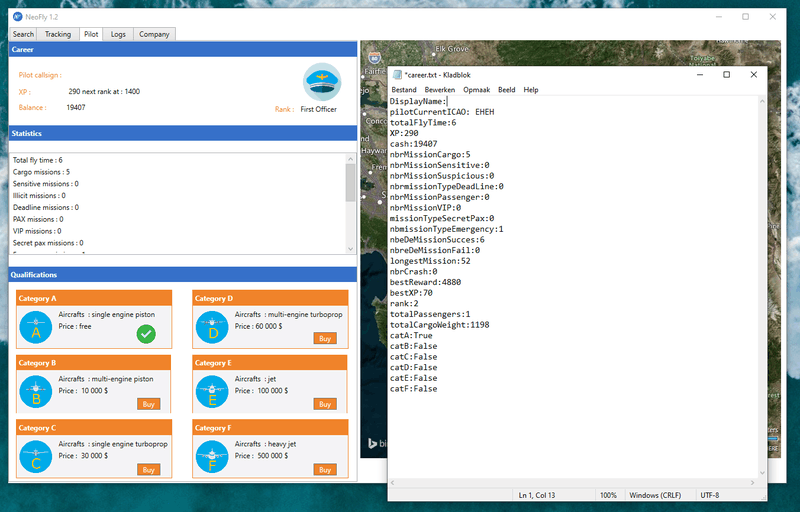Click the Category F plane icon
800x512 pixels.
pos(212,457)
